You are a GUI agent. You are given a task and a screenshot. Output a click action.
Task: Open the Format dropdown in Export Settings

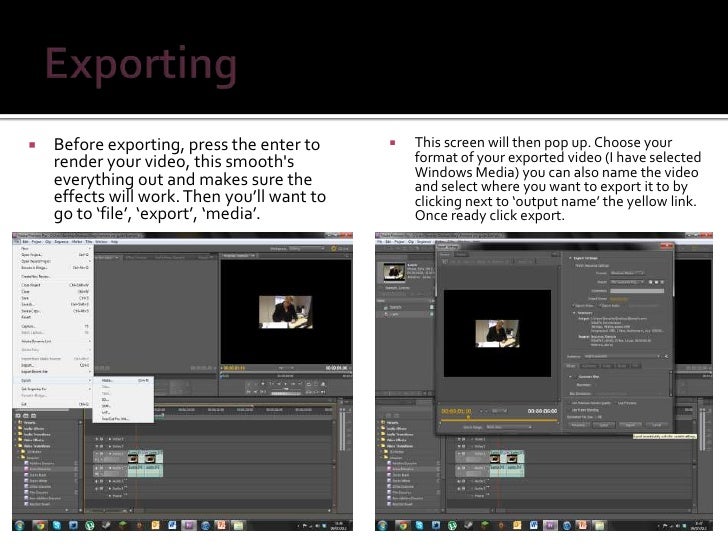627,273
